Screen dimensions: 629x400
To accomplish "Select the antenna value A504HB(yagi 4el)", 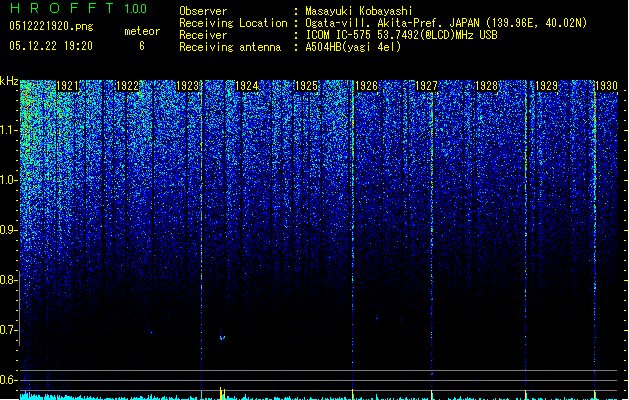I will coord(353,47).
